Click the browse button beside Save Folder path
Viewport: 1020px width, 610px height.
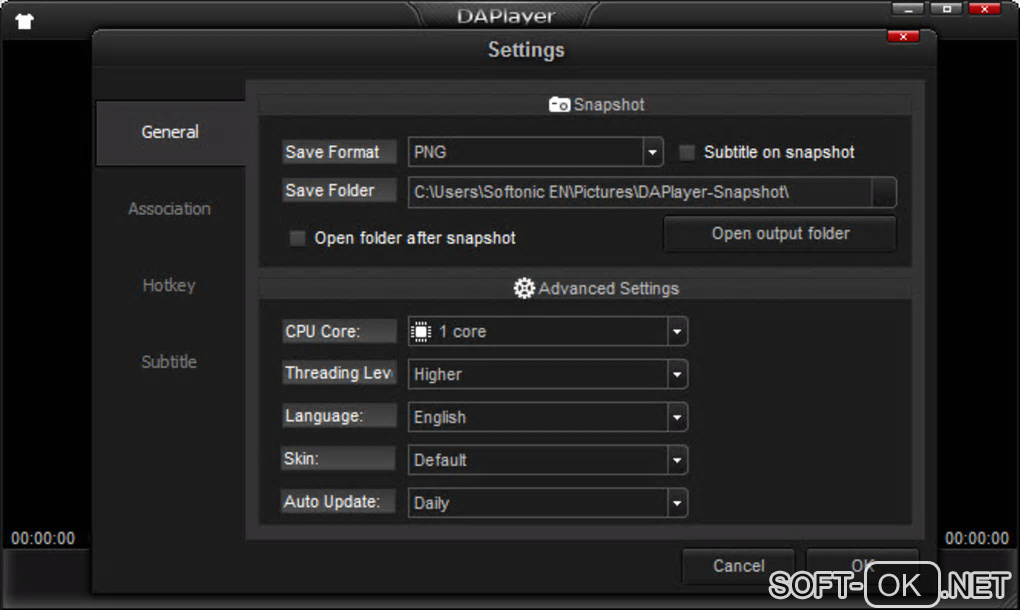(884, 192)
